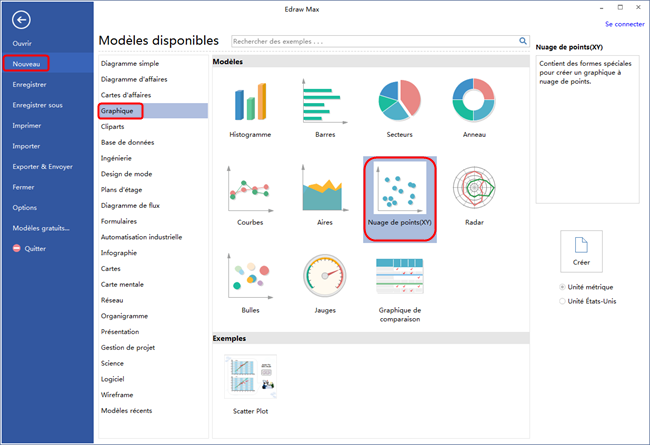Select the Logiciel category
Viewport: 650px width, 445px height.
112,379
